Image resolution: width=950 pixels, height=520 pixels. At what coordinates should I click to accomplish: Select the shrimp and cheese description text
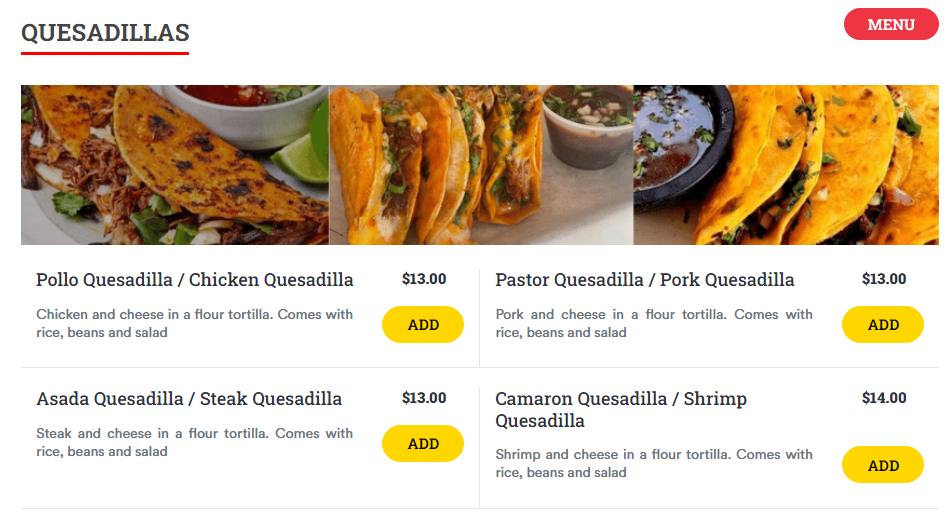click(x=654, y=463)
